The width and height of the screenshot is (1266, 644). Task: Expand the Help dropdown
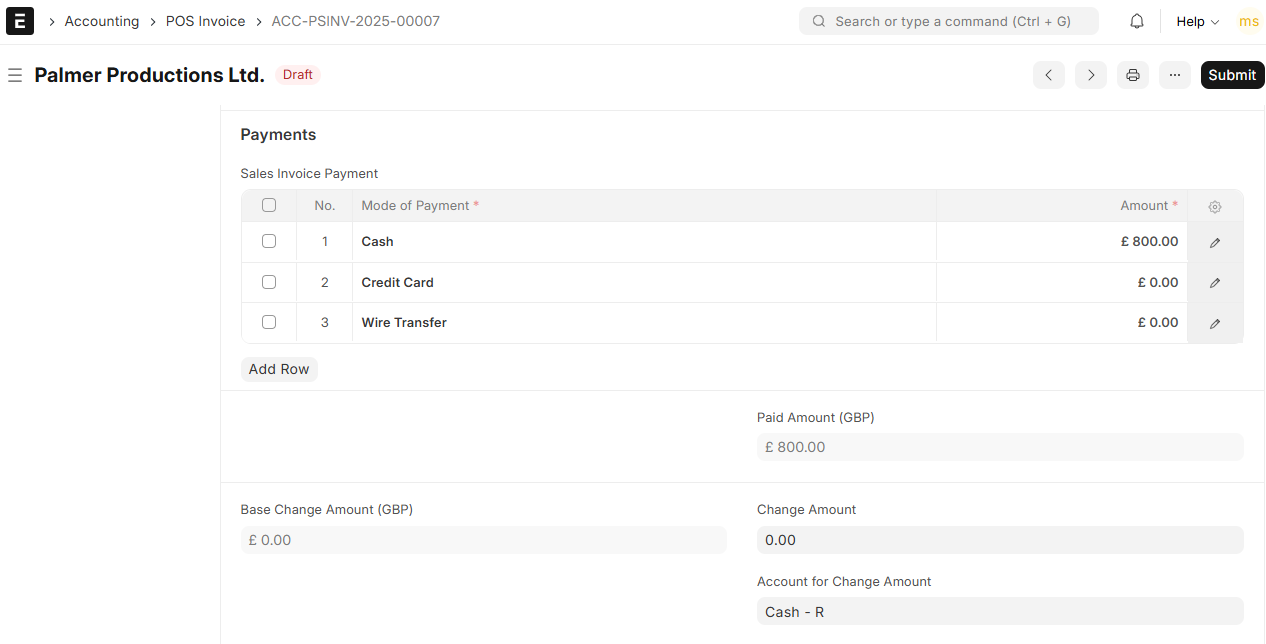(1197, 21)
